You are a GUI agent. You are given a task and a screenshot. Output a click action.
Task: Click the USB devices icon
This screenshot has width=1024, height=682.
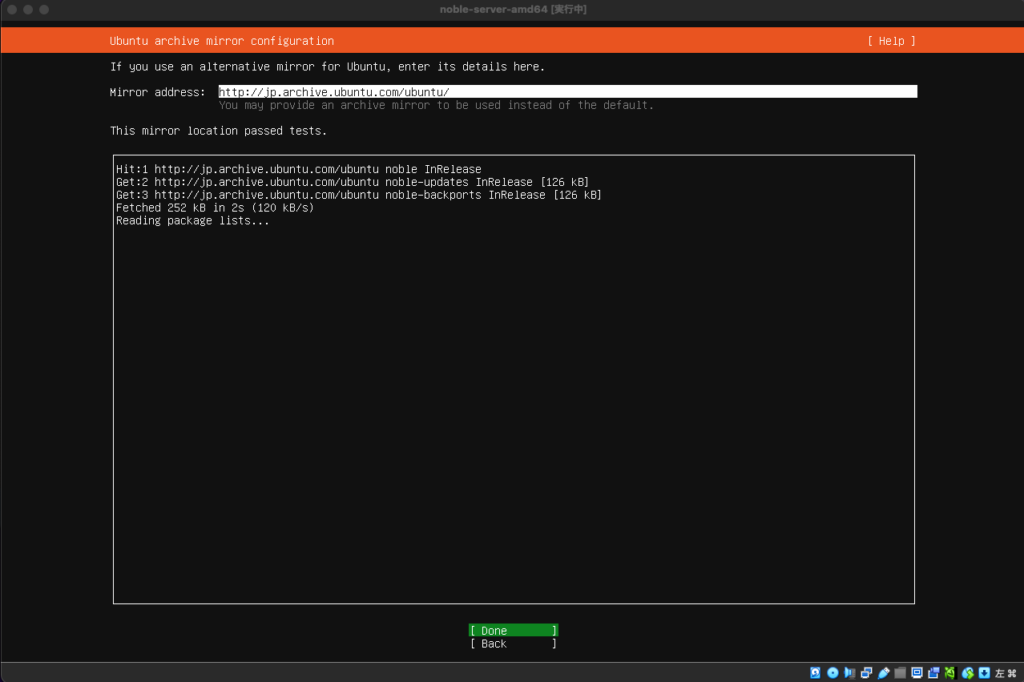[884, 673]
